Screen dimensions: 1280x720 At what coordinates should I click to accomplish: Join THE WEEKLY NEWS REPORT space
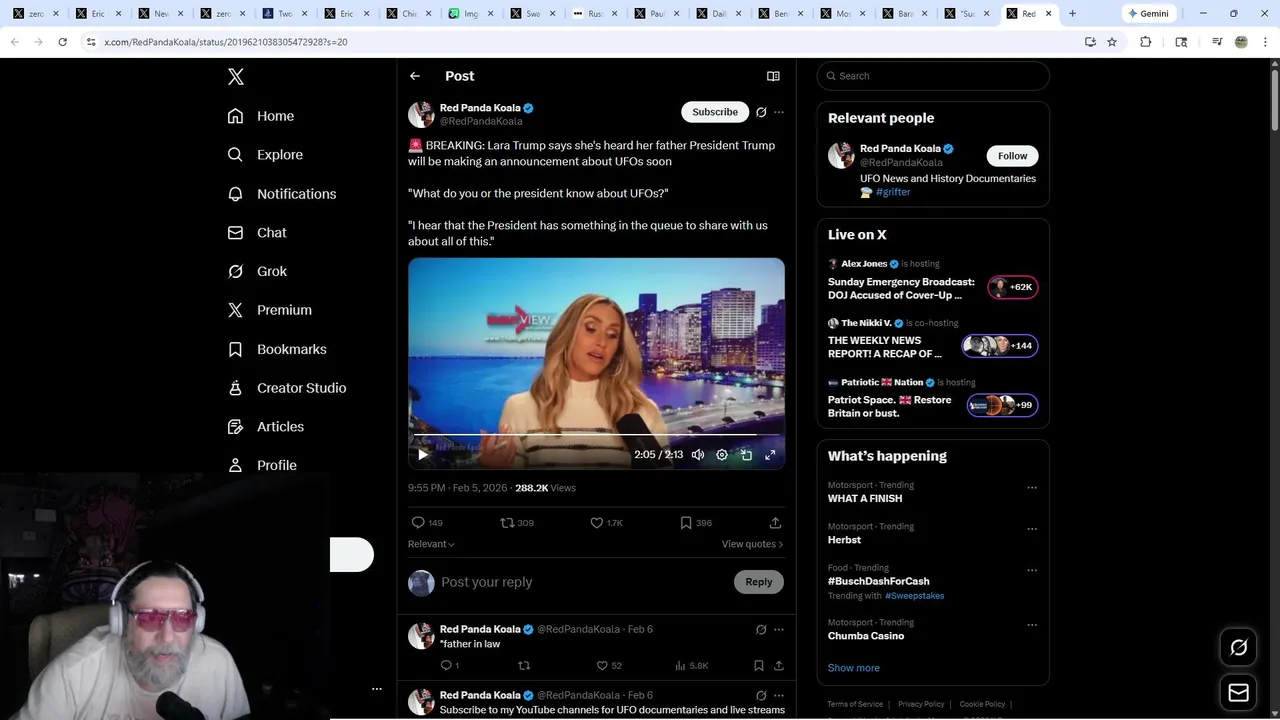[x=932, y=339]
